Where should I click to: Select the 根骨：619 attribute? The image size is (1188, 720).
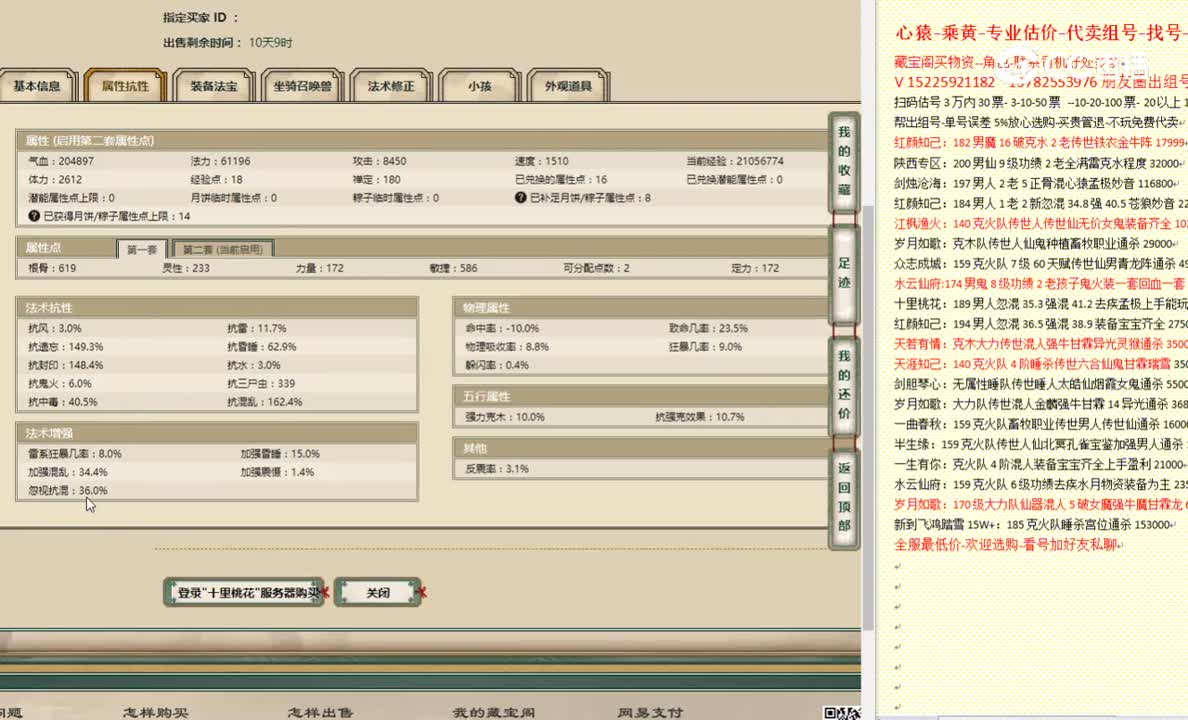pyautogui.click(x=52, y=268)
